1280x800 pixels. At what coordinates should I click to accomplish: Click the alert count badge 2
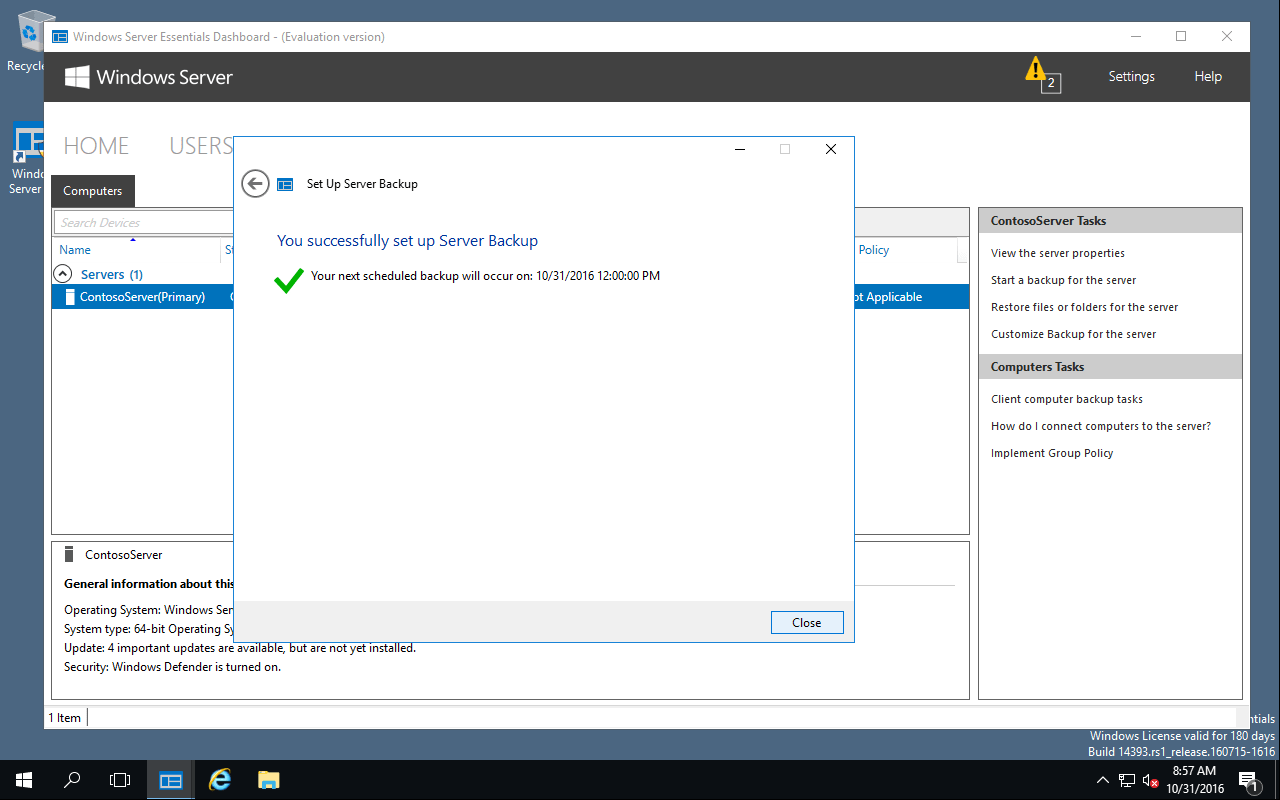(x=1051, y=83)
